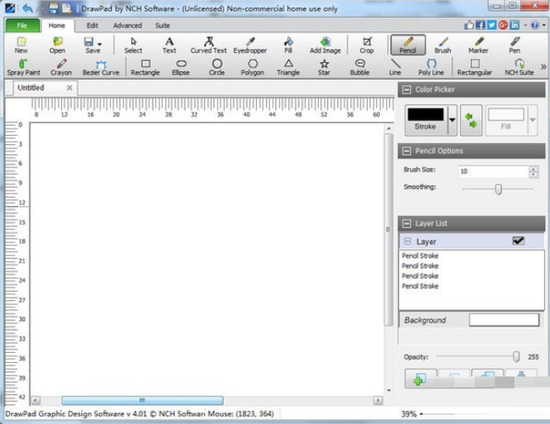Screen dimensions: 550x424
Task: Choose the Bubble shape tool
Action: pyautogui.click(x=360, y=68)
